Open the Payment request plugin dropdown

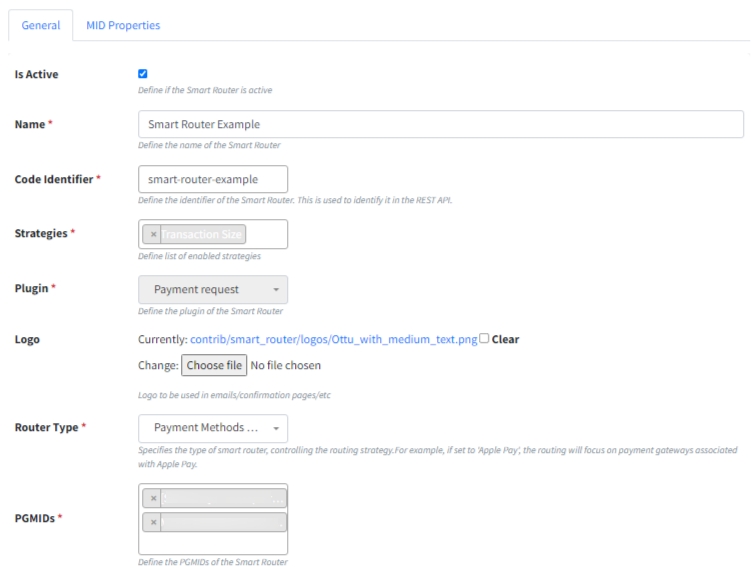point(205,290)
